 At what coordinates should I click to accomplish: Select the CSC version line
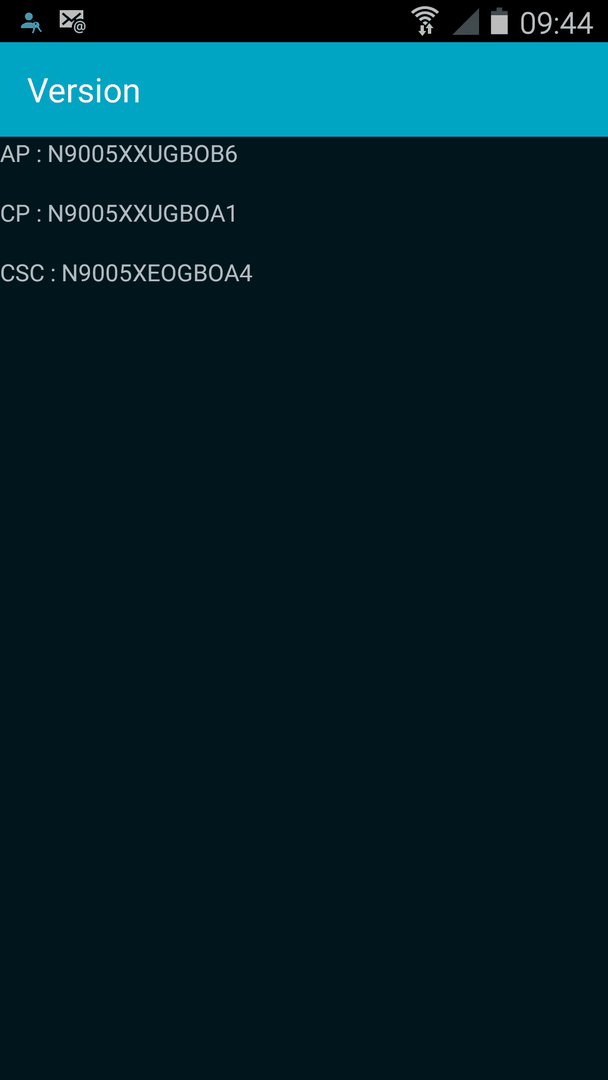126,274
